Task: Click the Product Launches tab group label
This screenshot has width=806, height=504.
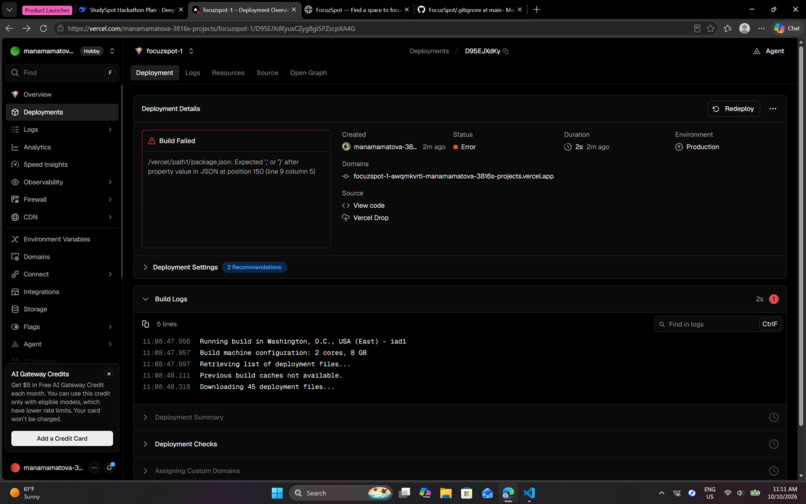Action: tap(47, 10)
